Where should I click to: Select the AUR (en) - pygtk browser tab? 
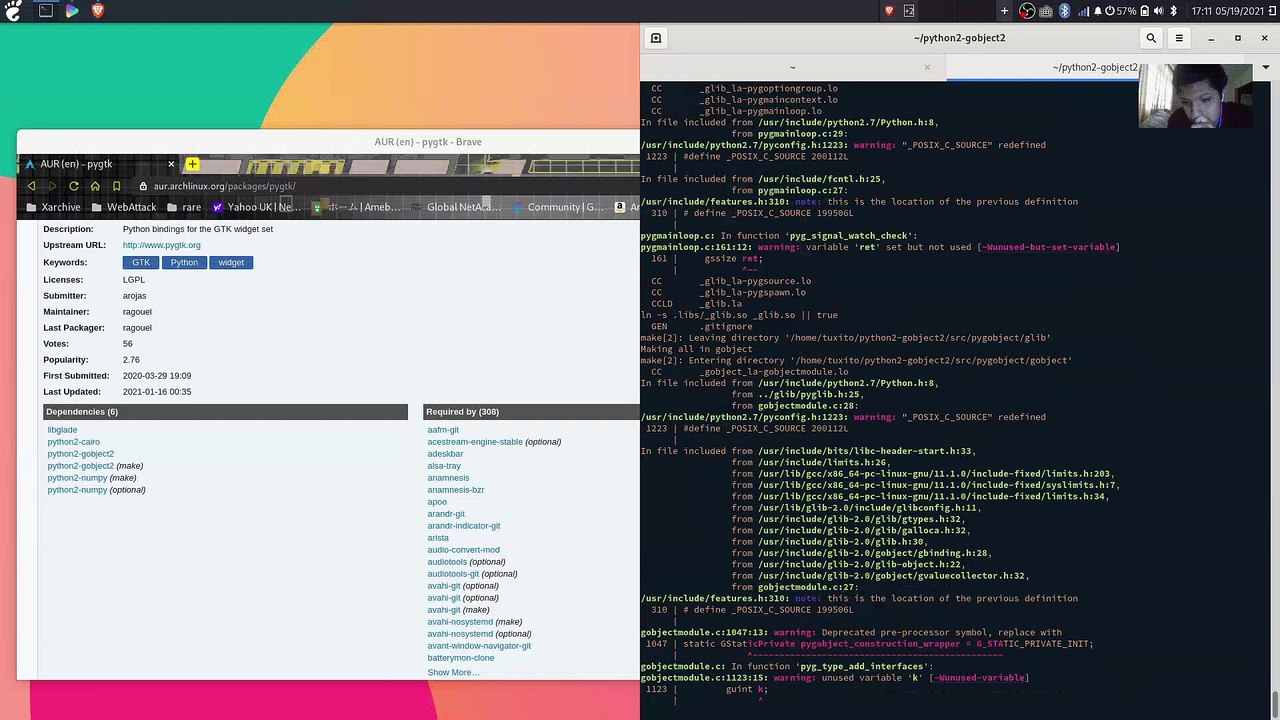point(98,164)
